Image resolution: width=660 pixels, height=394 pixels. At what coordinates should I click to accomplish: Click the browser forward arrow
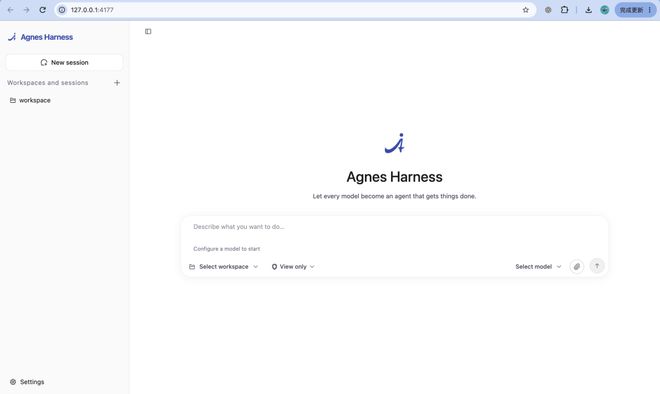(x=27, y=10)
